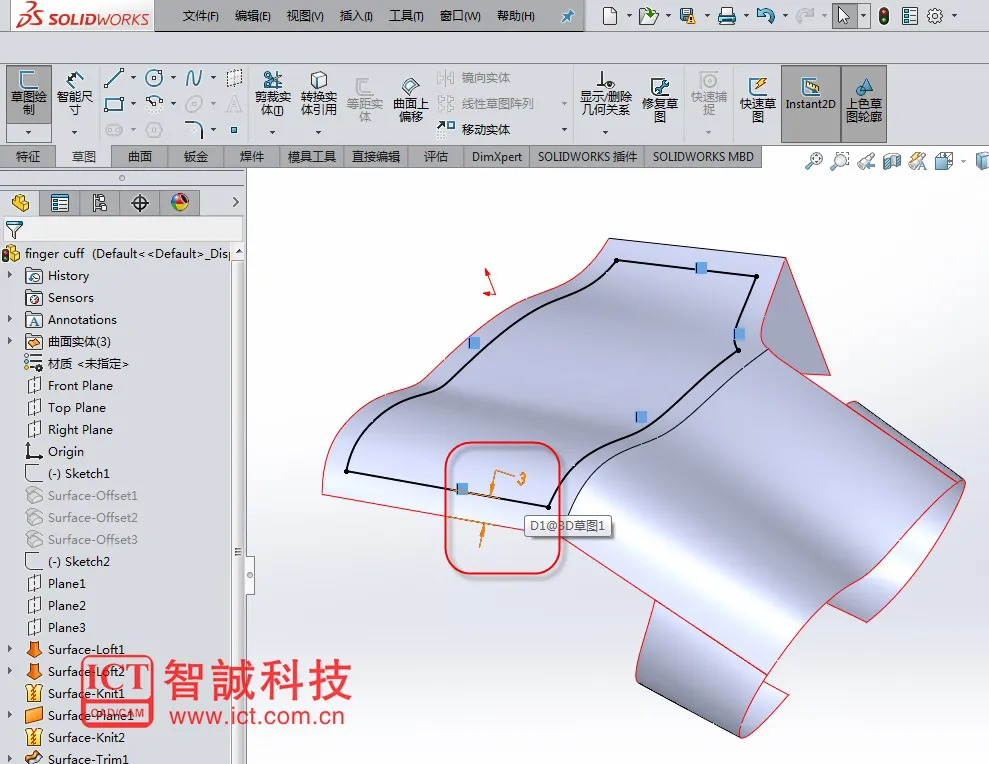Click the Rebuild traffic light icon
Screen dimensions: 989x764
[884, 16]
